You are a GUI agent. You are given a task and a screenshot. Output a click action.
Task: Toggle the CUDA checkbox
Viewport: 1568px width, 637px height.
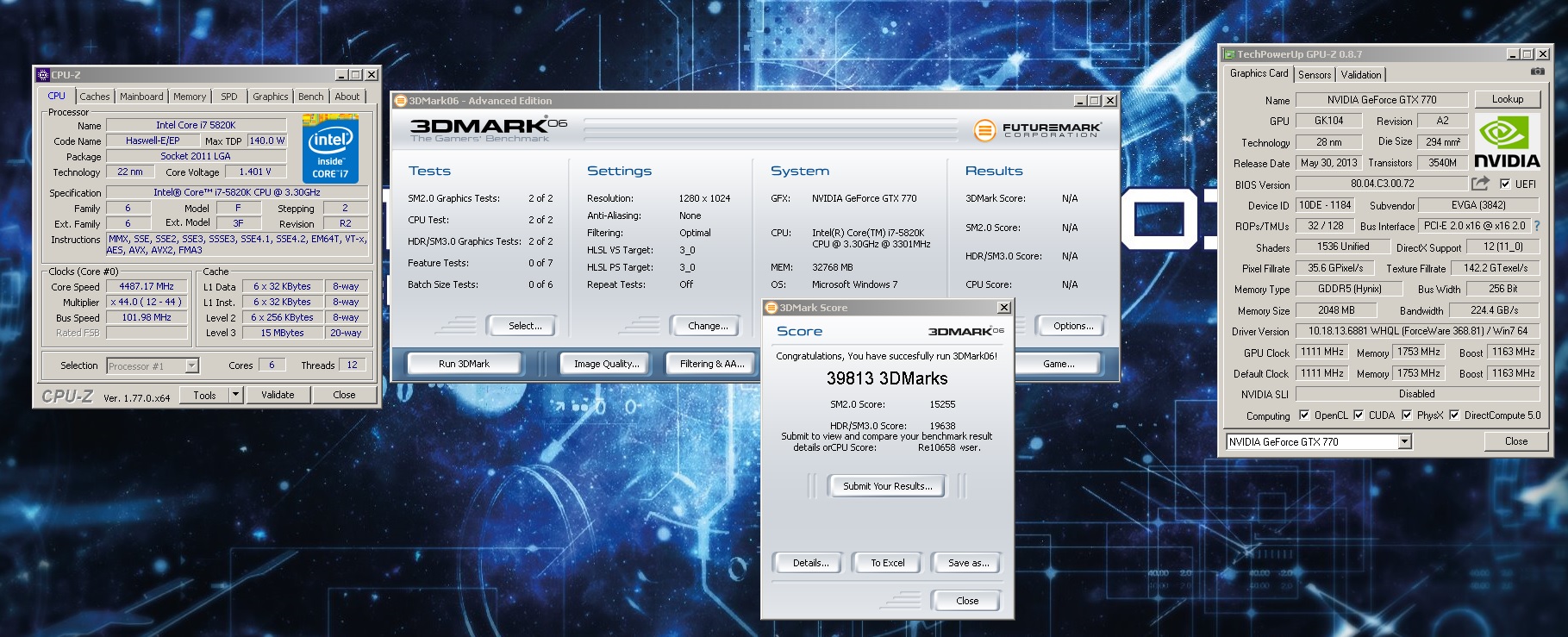(1359, 415)
